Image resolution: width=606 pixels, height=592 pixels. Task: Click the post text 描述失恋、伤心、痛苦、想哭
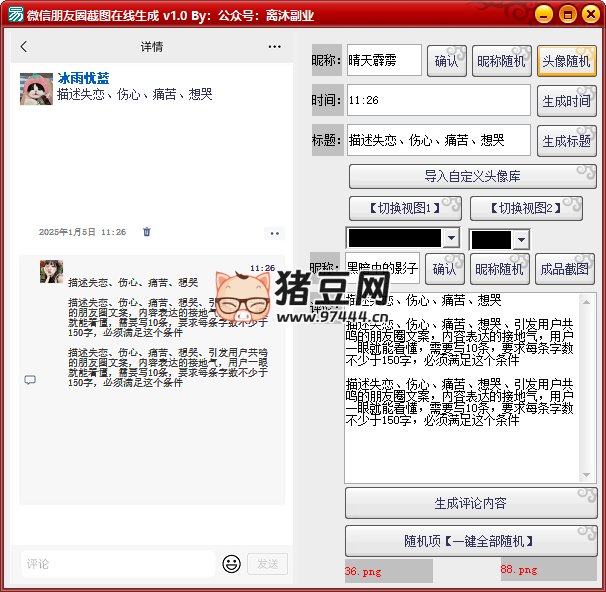point(134,94)
